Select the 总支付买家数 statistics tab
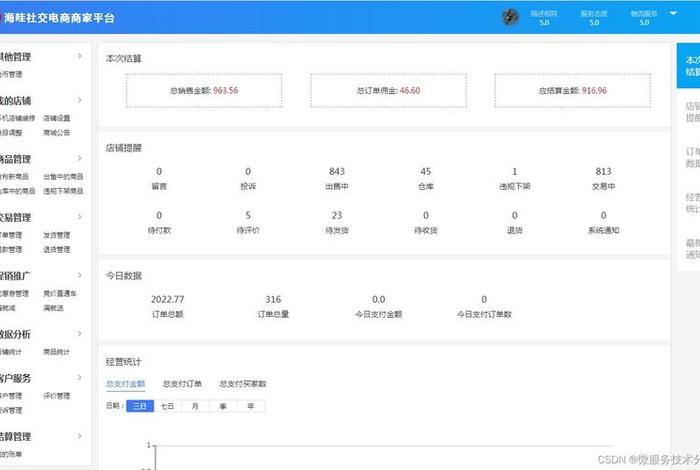The width and height of the screenshot is (700, 470). 243,384
